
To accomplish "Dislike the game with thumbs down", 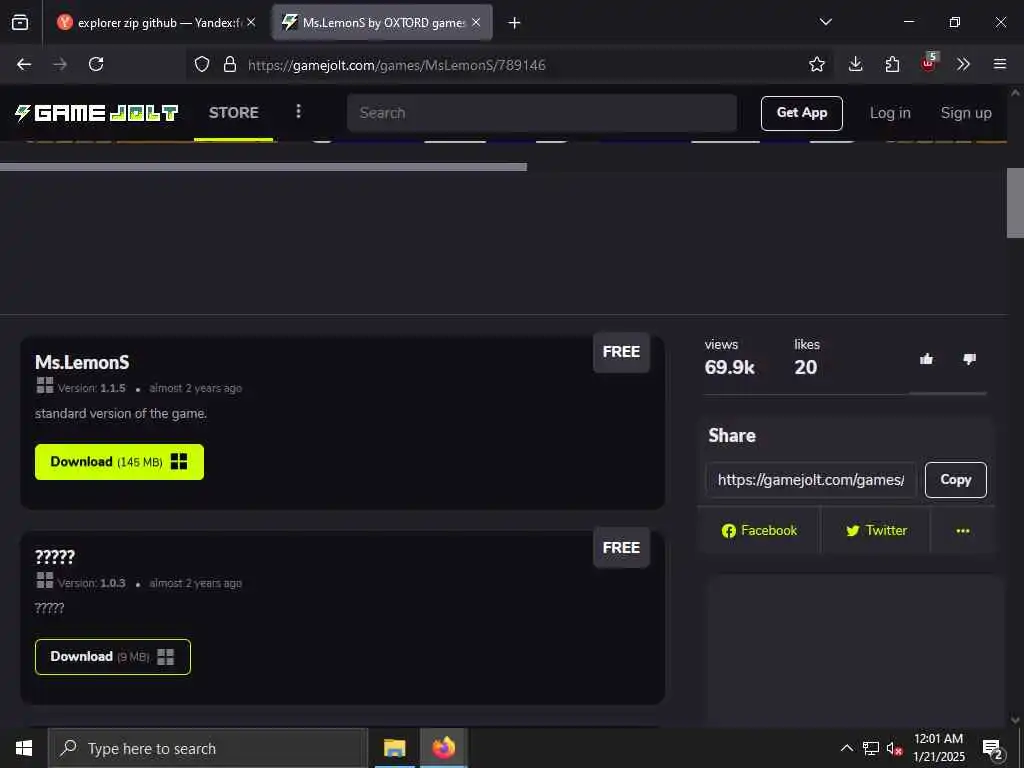I will (969, 359).
